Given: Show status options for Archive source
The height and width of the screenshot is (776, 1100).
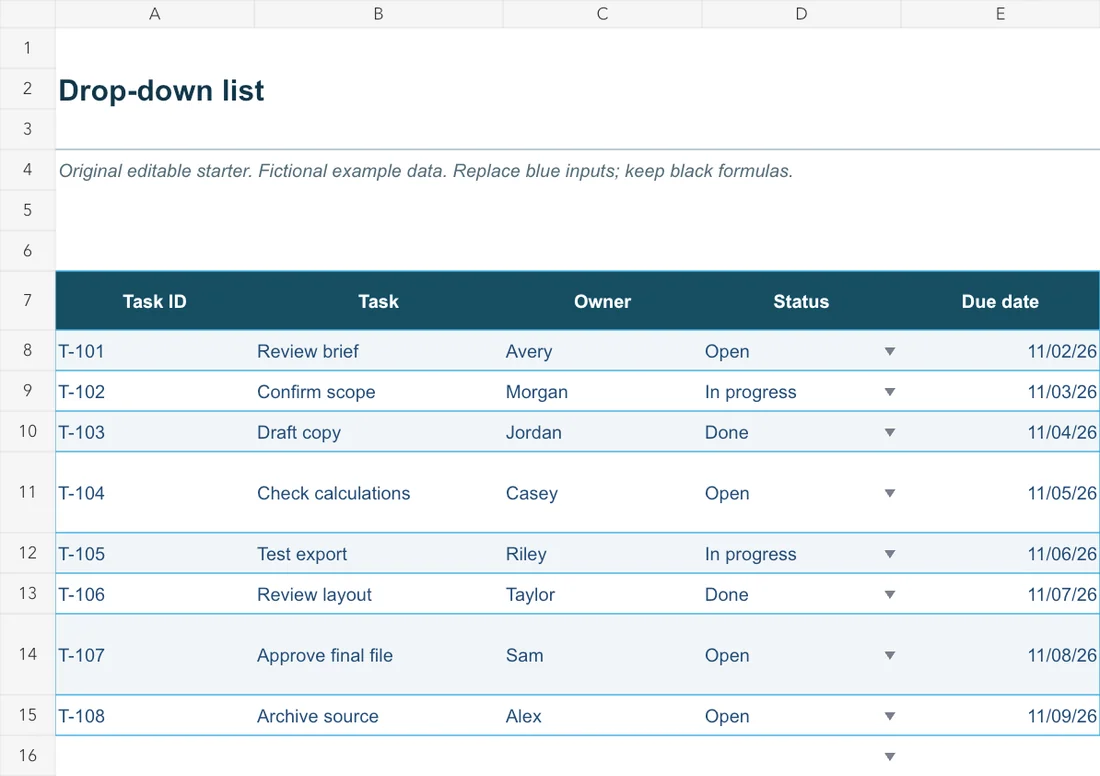Looking at the screenshot, I should pyautogui.click(x=890, y=716).
